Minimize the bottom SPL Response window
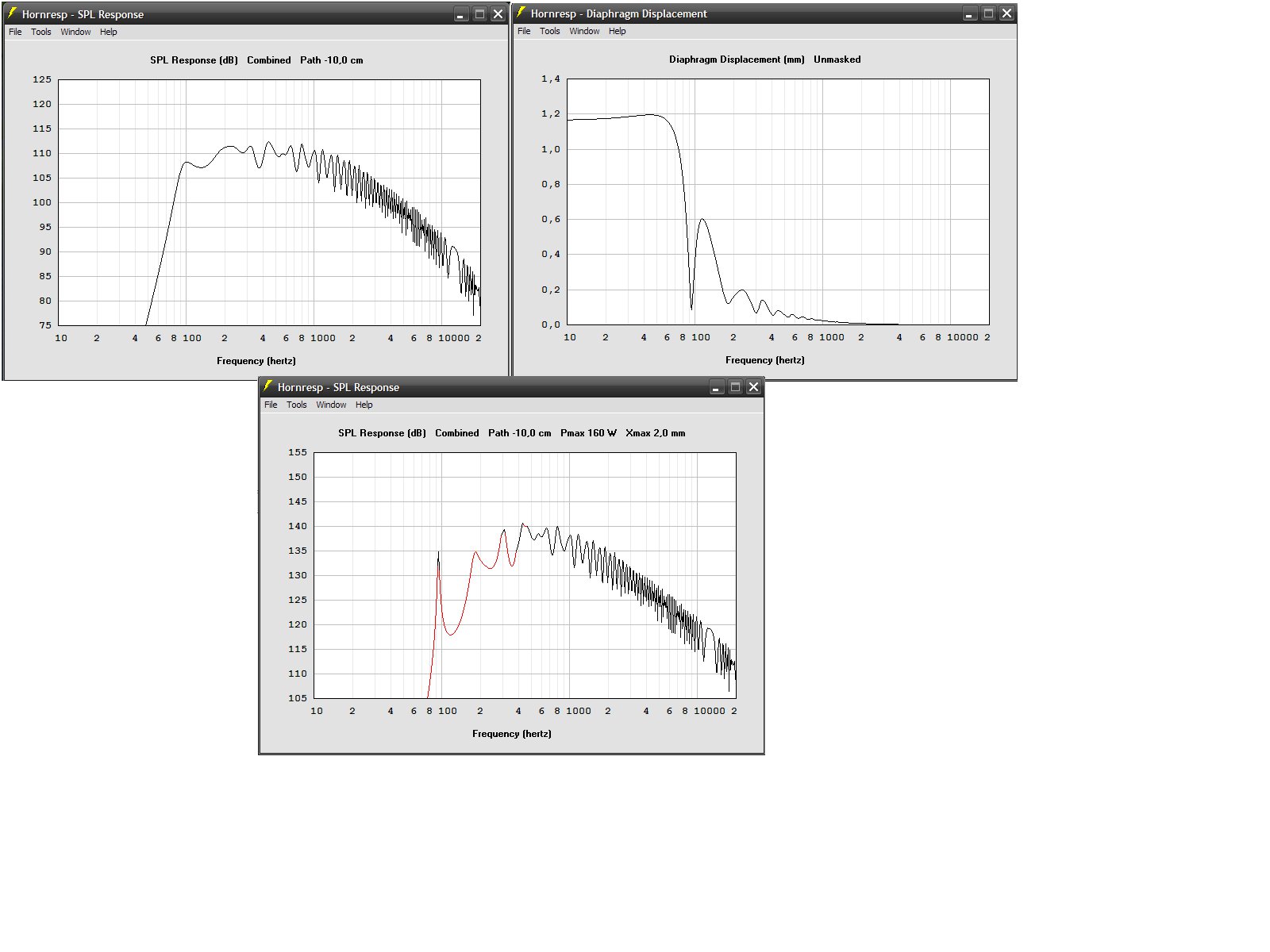 coord(717,387)
